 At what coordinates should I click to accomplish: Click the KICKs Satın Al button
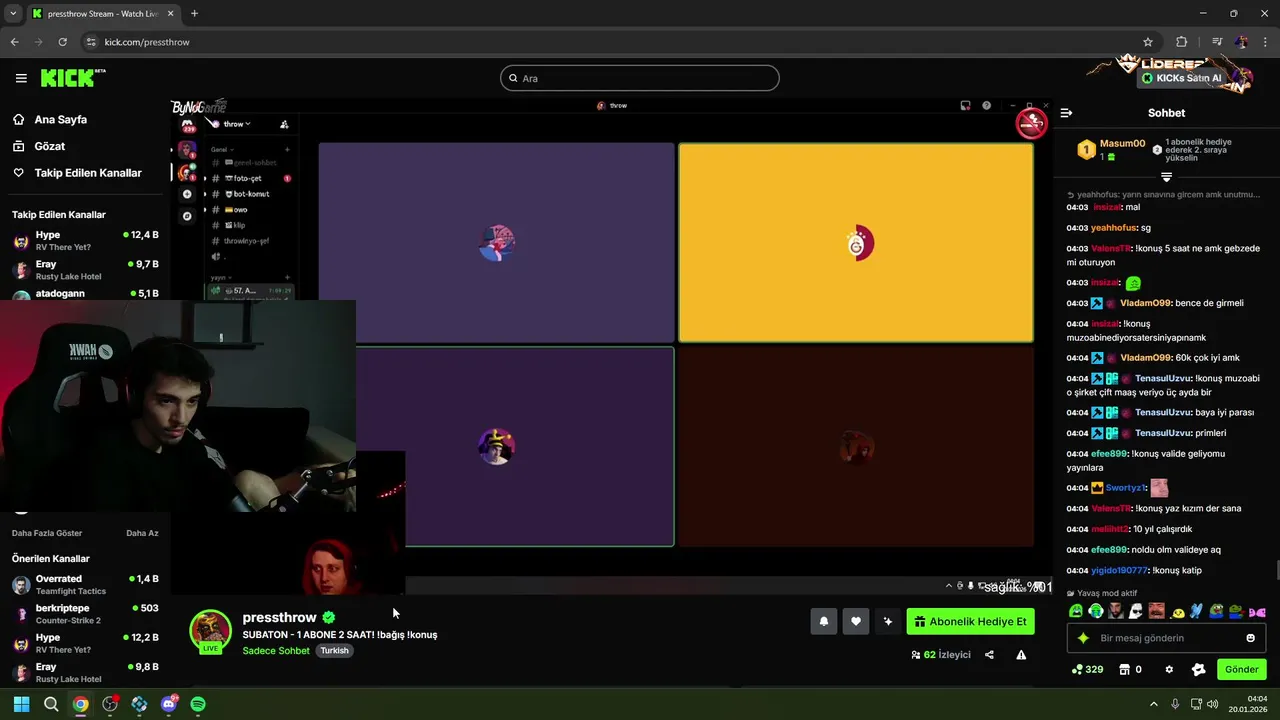point(1182,78)
